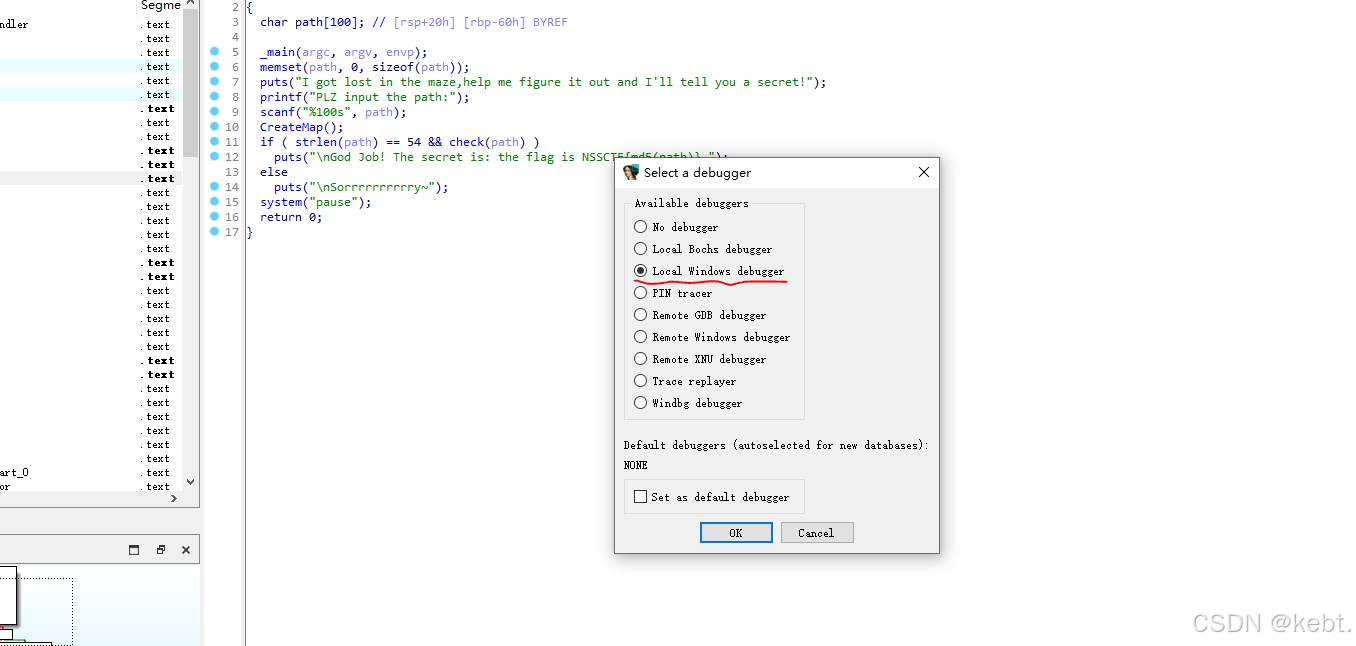This screenshot has height=646, width=1356.
Task: Cancel the Select a debugger dialog
Action: (817, 532)
